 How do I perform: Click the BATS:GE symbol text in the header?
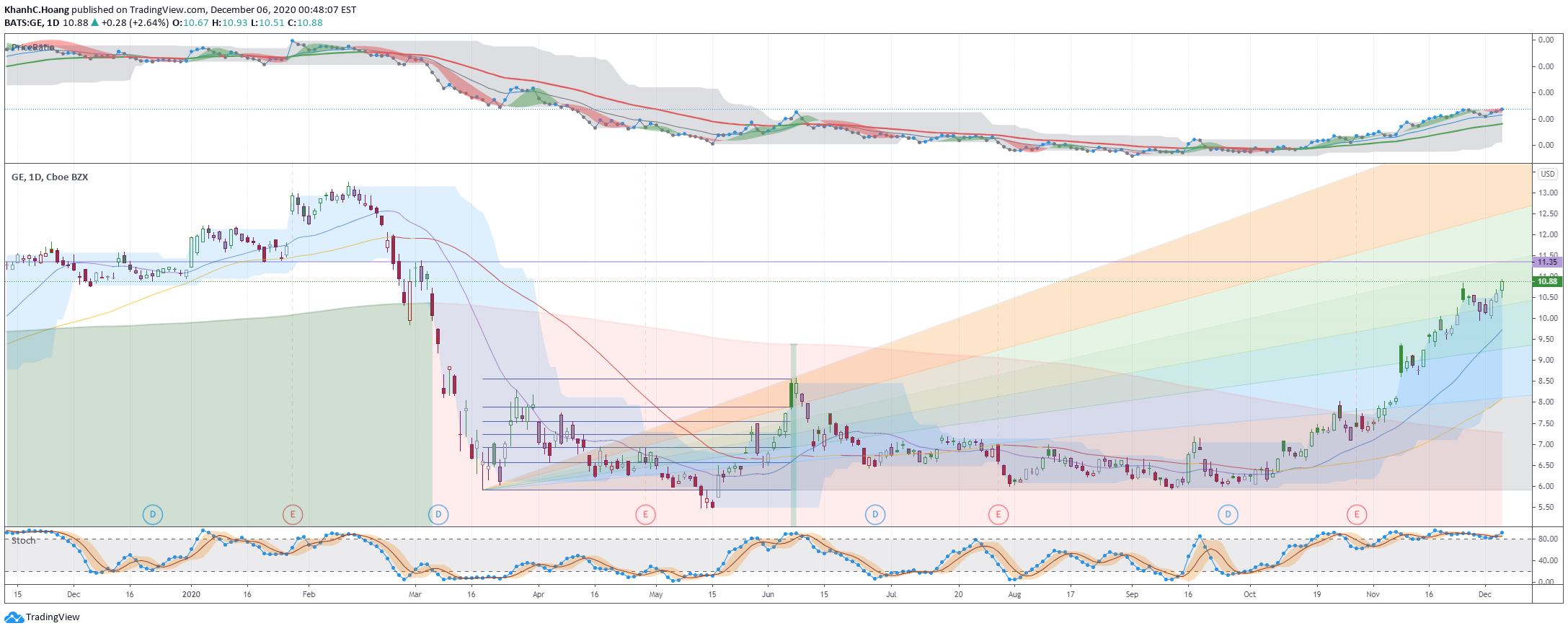click(23, 23)
